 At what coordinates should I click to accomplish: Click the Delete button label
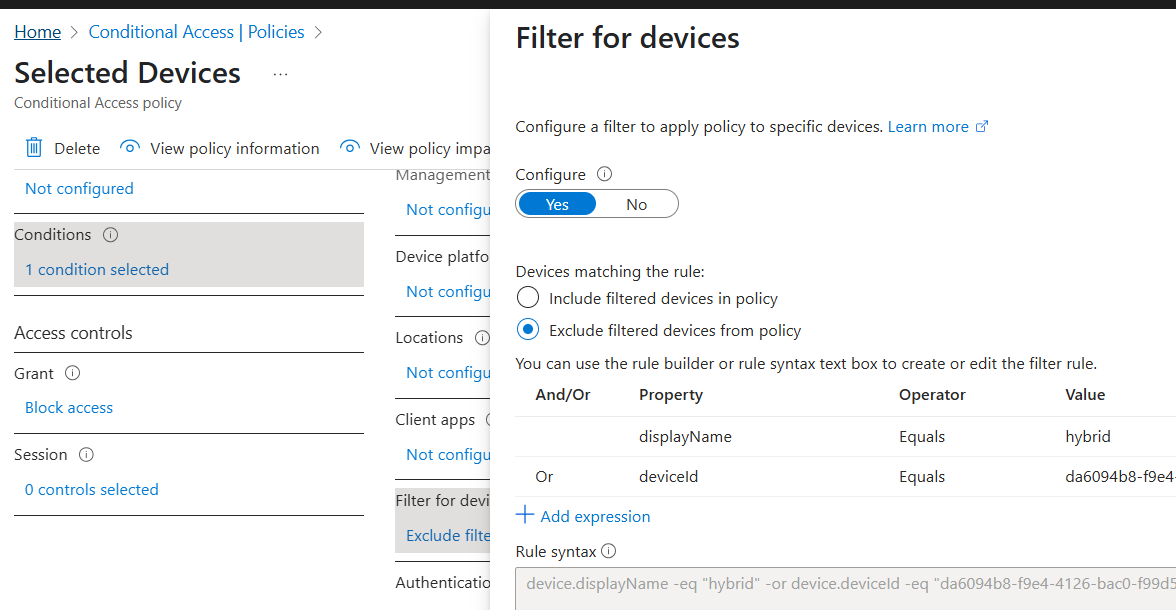[x=77, y=149]
